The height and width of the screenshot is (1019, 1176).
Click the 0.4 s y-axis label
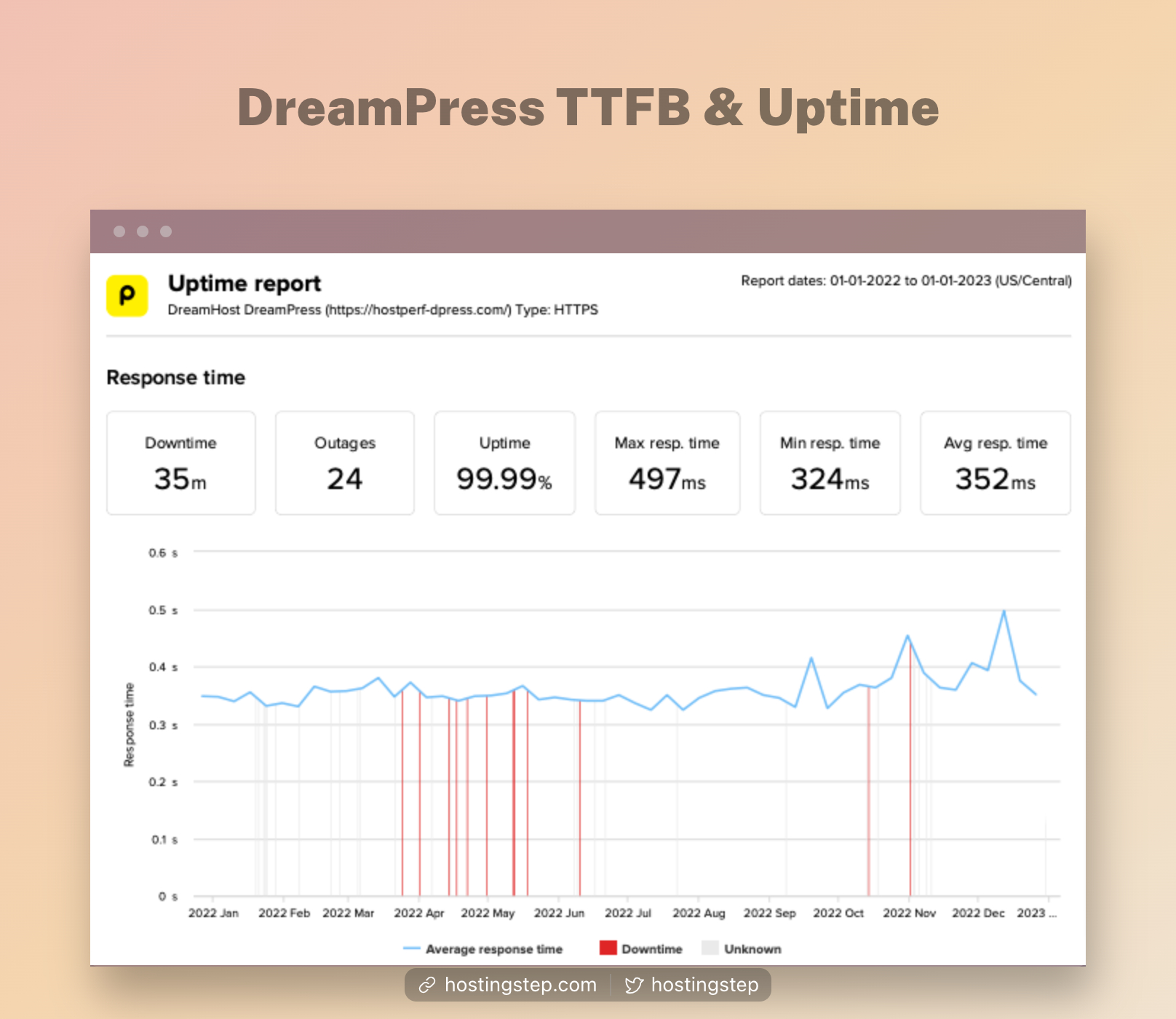163,667
